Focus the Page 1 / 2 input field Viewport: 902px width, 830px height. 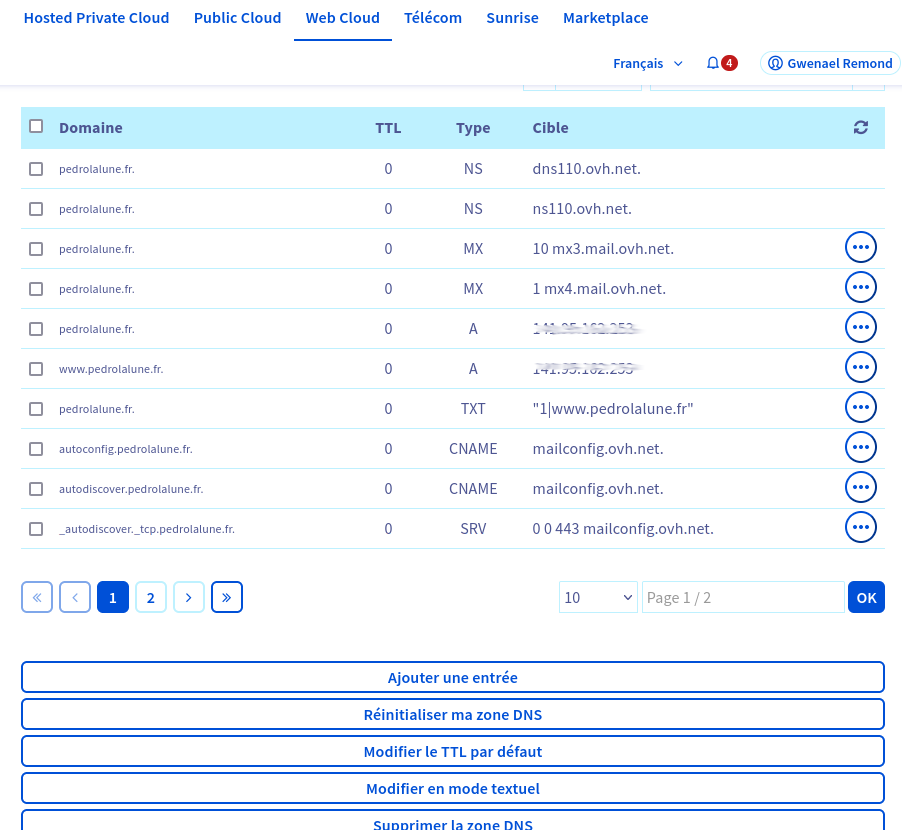click(x=742, y=597)
